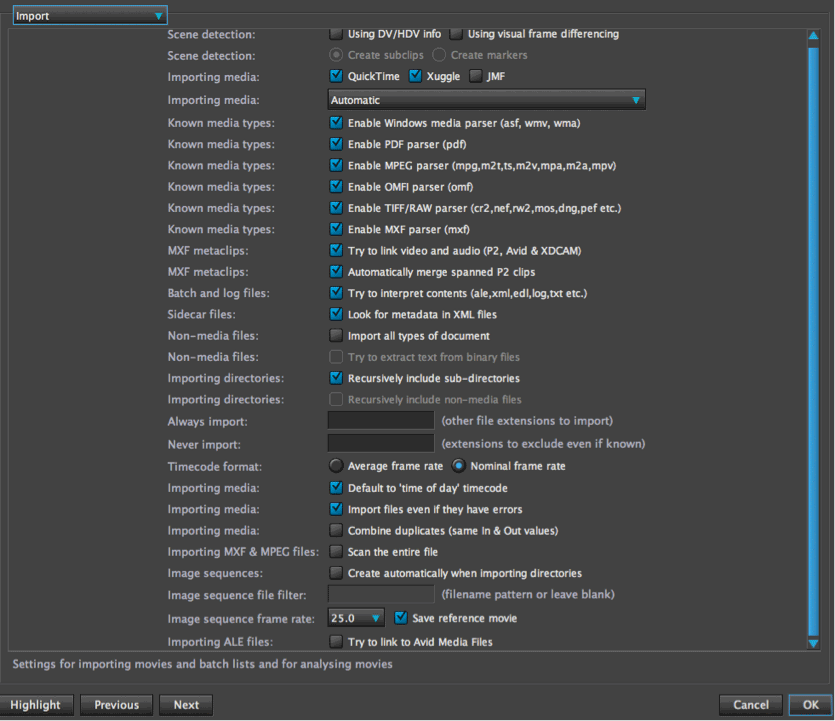Screen dimensions: 835x721
Task: Go to Previous preferences page
Action: click(x=116, y=705)
